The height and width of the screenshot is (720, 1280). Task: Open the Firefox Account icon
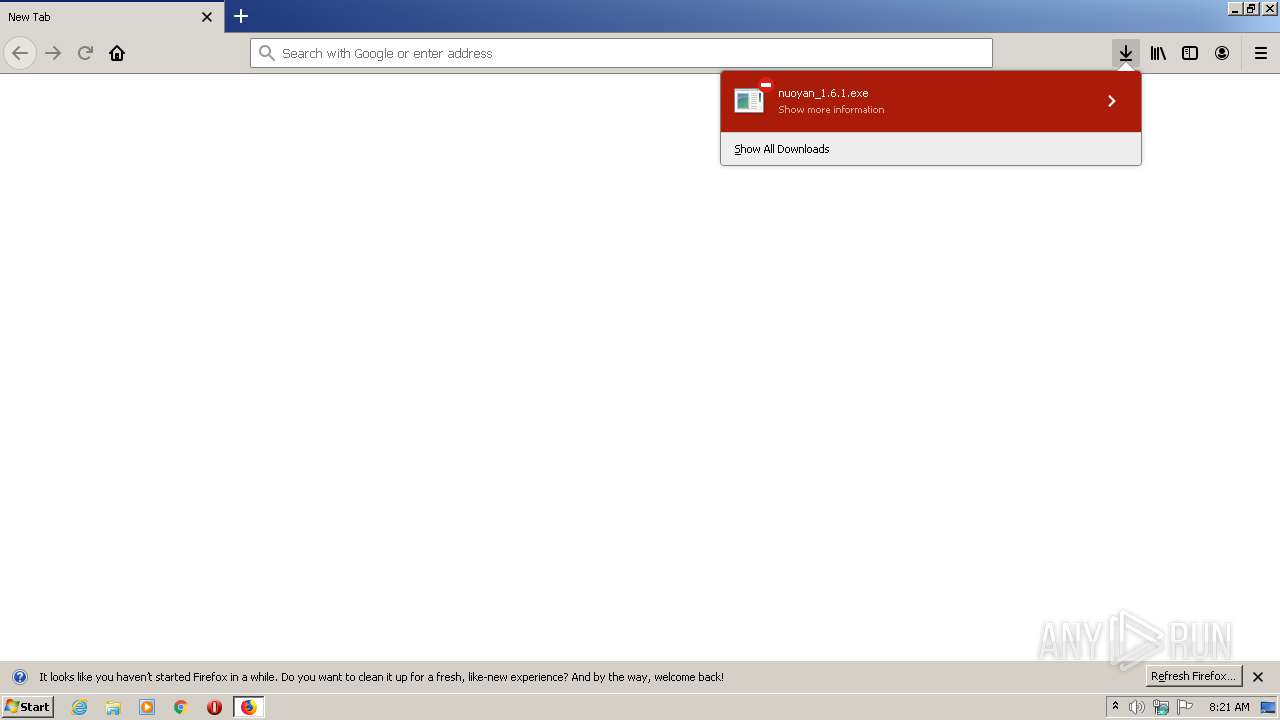pos(1222,53)
